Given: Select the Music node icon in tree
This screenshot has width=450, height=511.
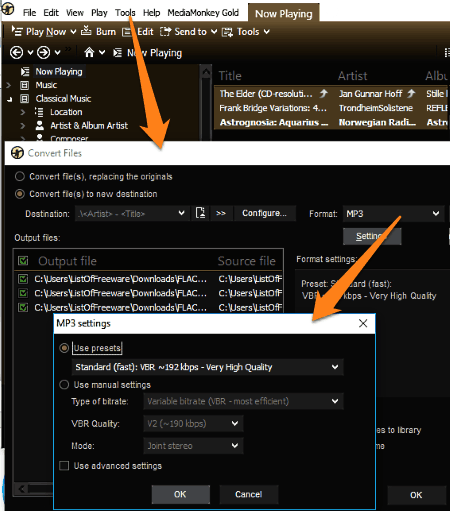Looking at the screenshot, I should [x=24, y=85].
